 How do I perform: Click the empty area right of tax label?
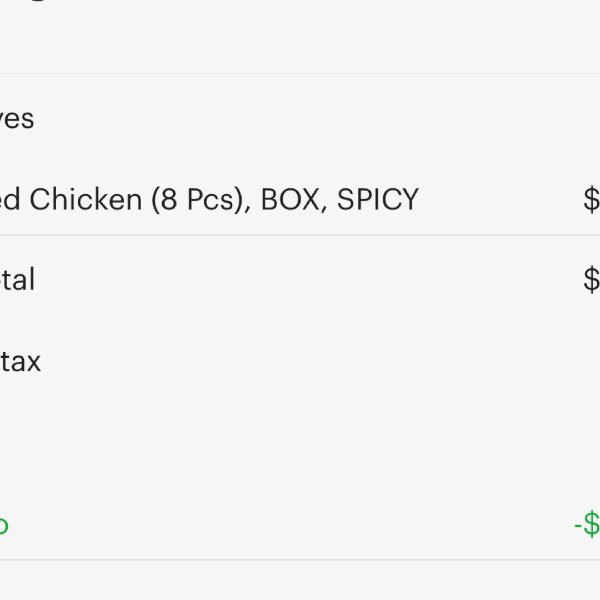[320, 361]
